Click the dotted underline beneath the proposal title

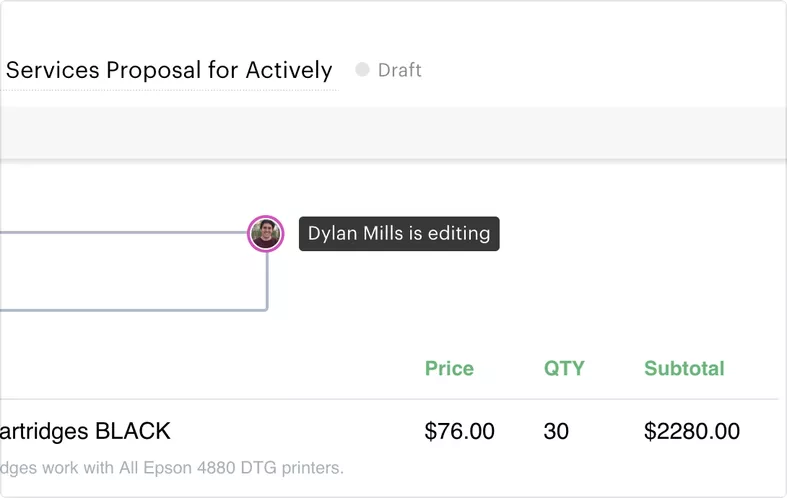click(x=169, y=90)
